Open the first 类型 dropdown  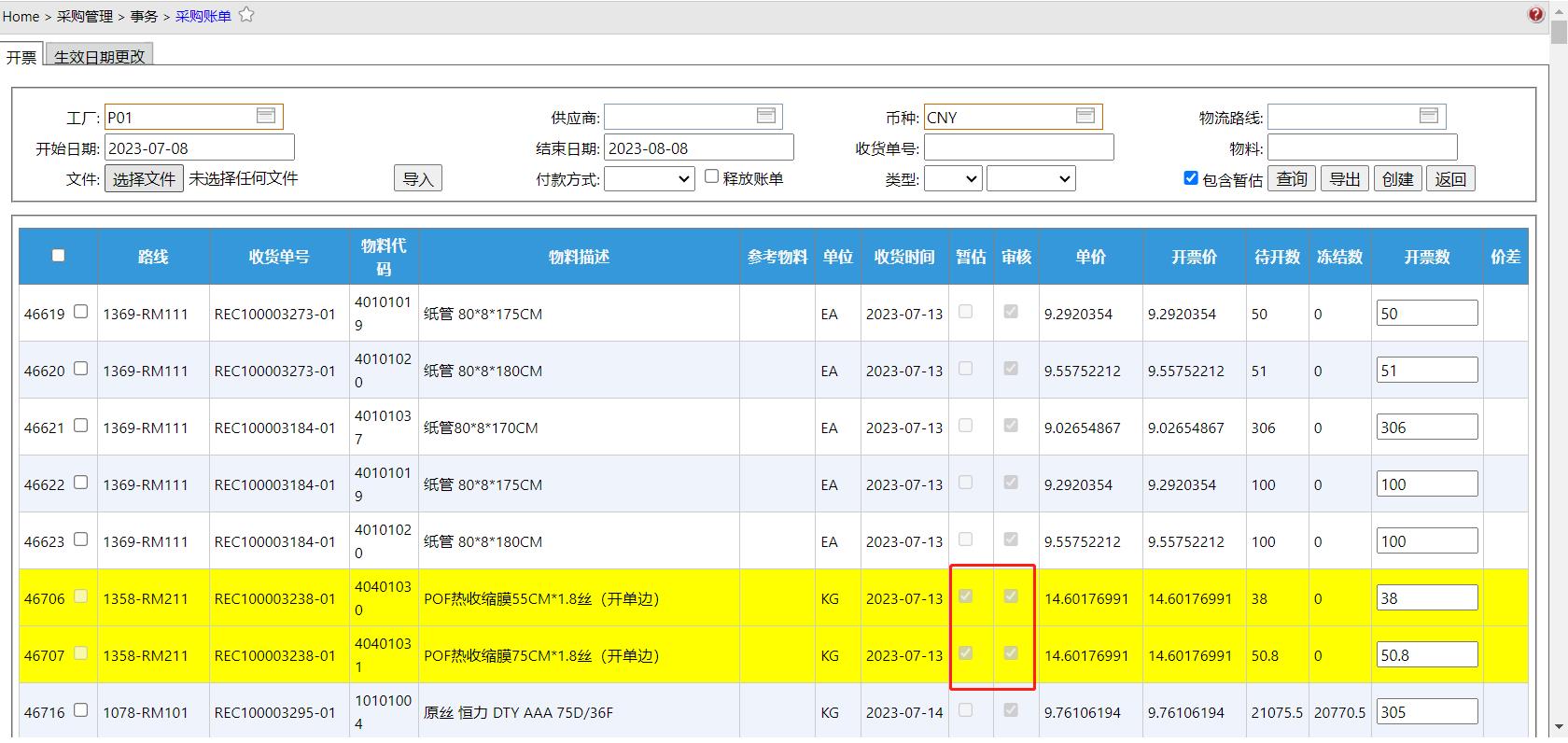[953, 178]
